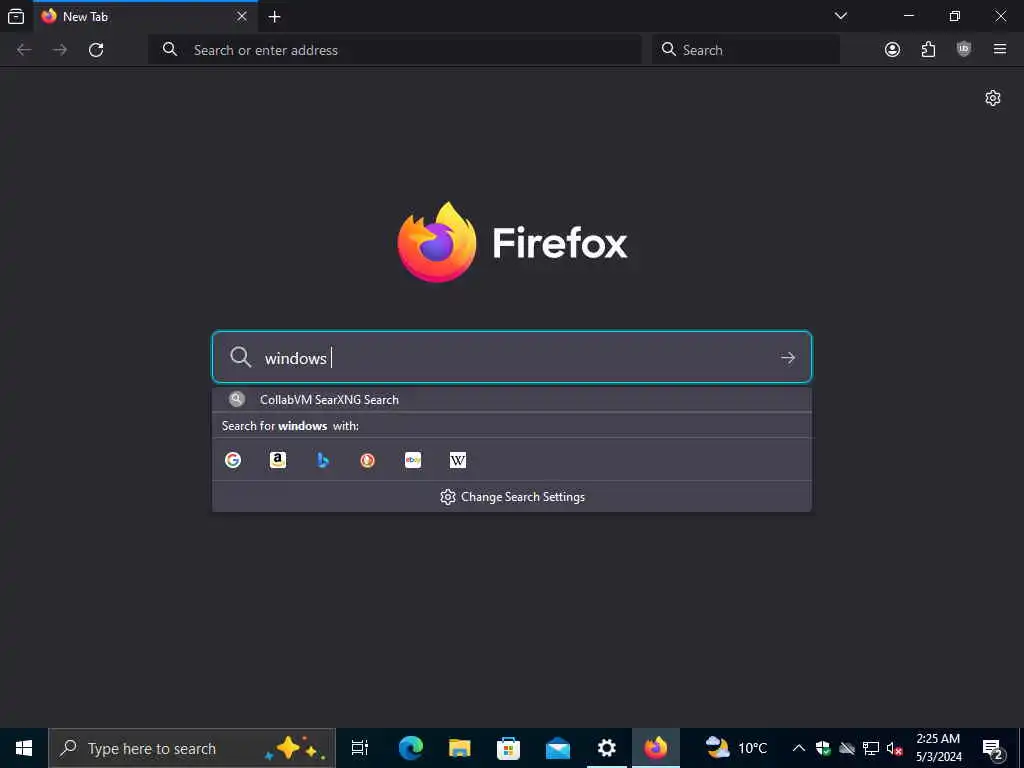The height and width of the screenshot is (768, 1024).
Task: Focus the Search or enter address bar
Action: point(395,50)
